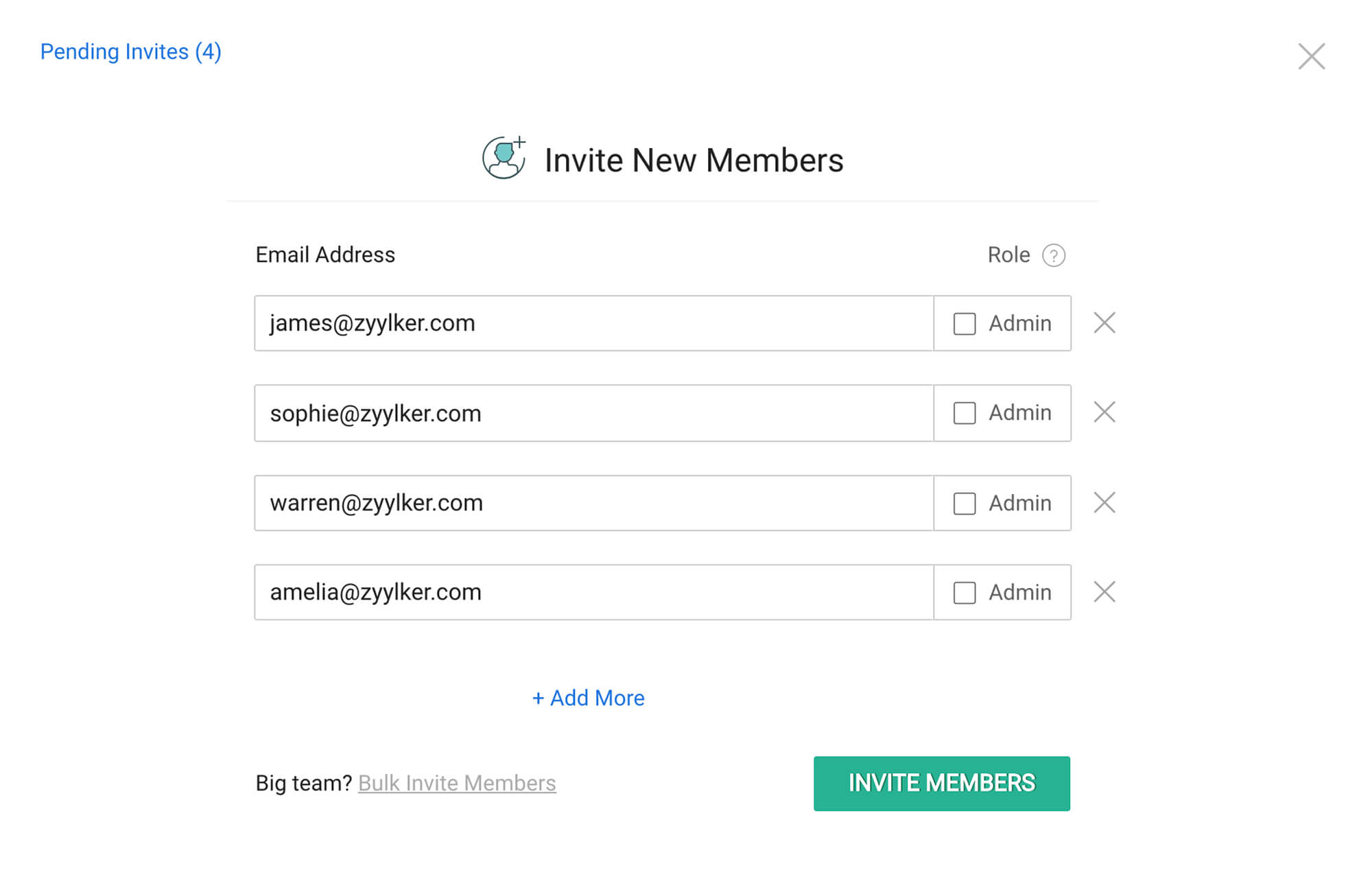Click the invite member avatar icon

(504, 157)
